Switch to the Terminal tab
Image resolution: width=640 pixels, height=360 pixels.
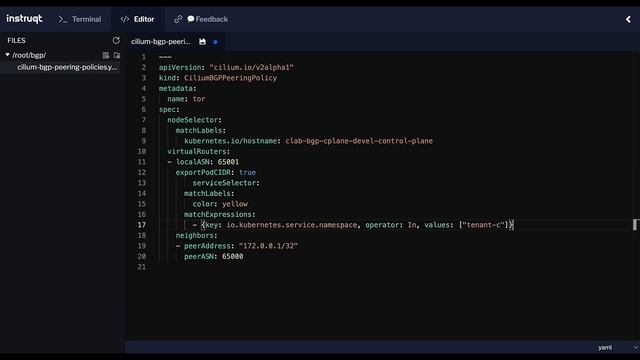coord(80,19)
